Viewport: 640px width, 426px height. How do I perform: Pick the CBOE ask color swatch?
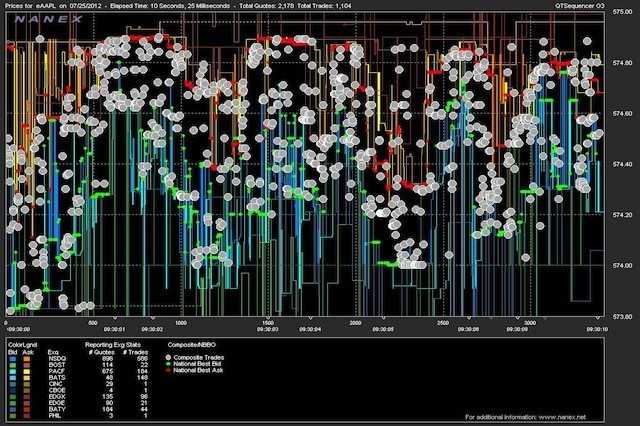coord(27,390)
